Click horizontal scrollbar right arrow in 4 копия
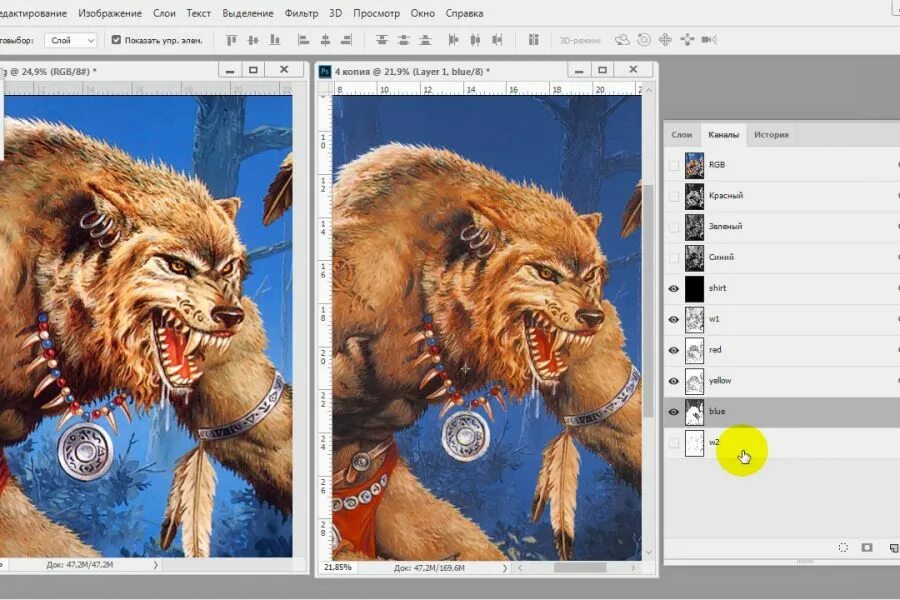900x600 pixels. pos(633,568)
